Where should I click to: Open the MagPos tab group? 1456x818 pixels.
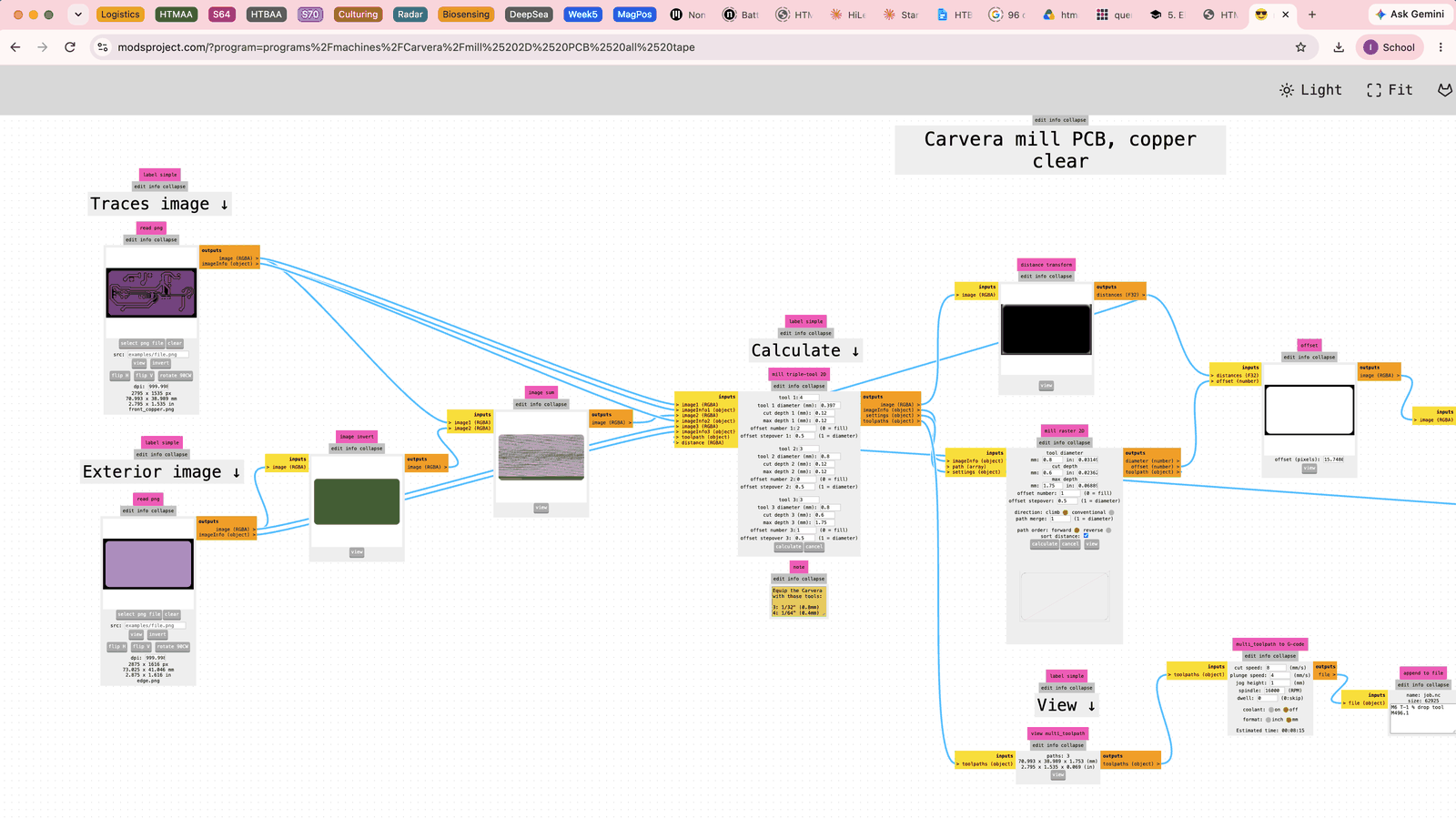tap(634, 15)
